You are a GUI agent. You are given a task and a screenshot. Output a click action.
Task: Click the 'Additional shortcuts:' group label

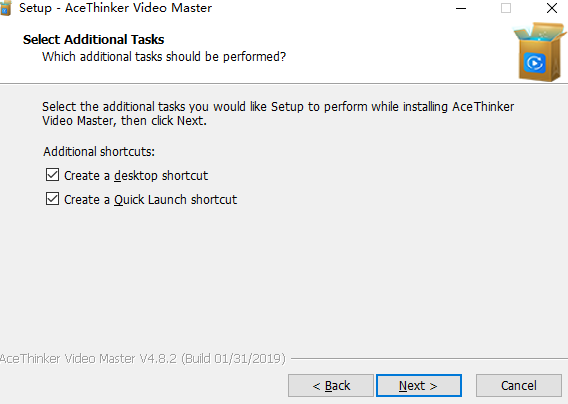pyautogui.click(x=99, y=151)
